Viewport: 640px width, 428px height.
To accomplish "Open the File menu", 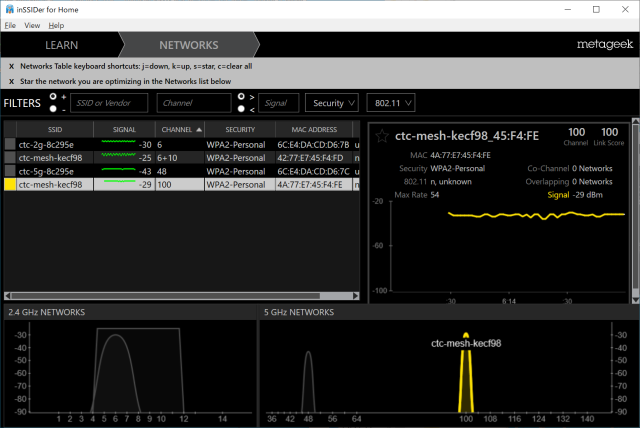I will click(10, 25).
